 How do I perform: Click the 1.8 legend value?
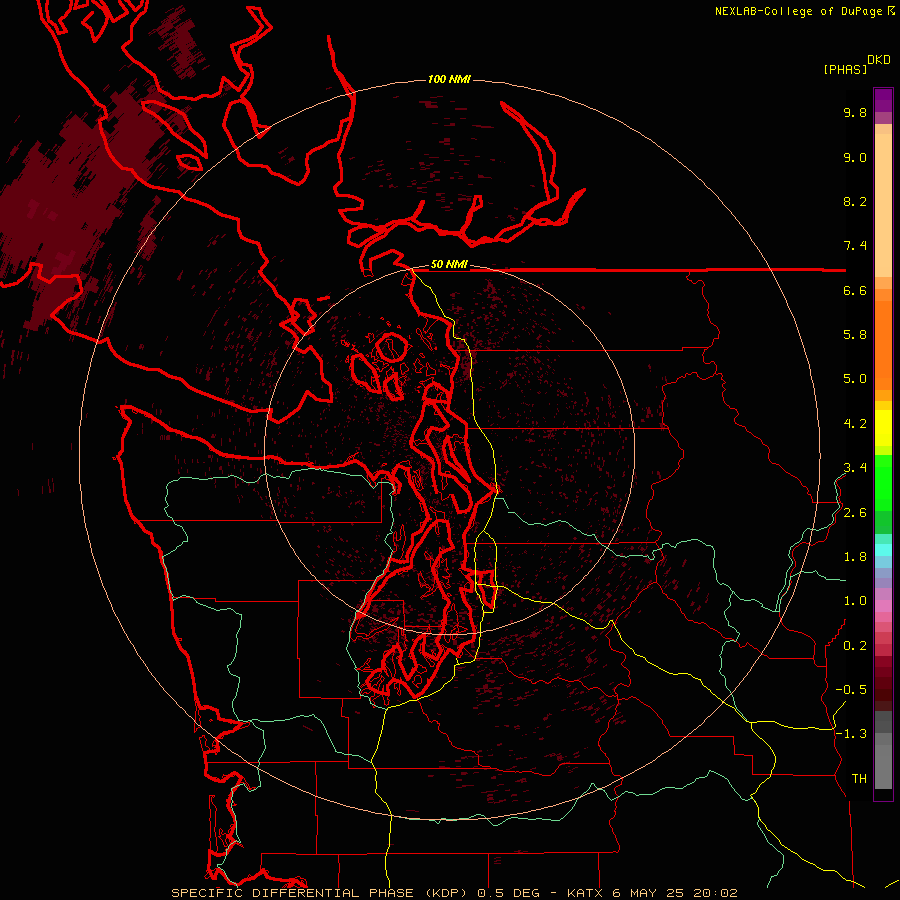[855, 557]
